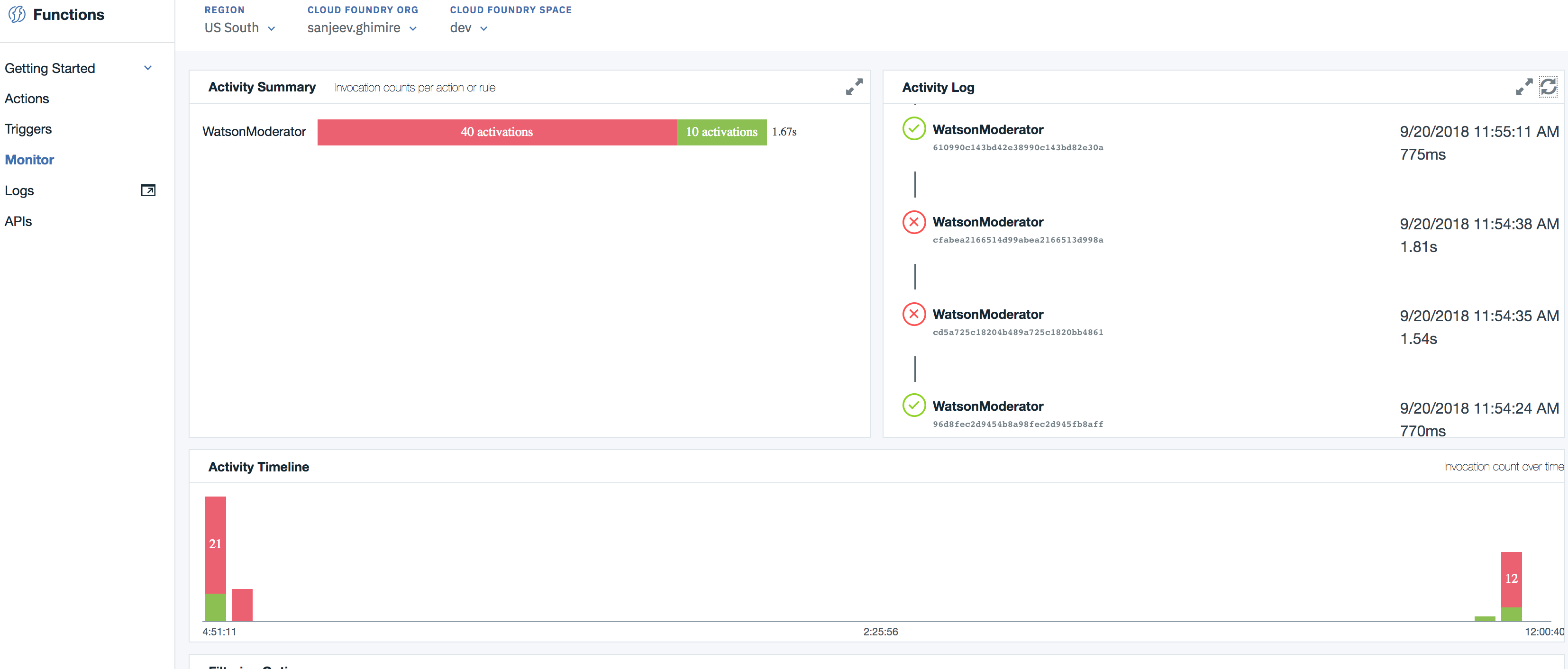Viewport: 1568px width, 669px height.
Task: Click the red 40 activations bar
Action: (496, 132)
